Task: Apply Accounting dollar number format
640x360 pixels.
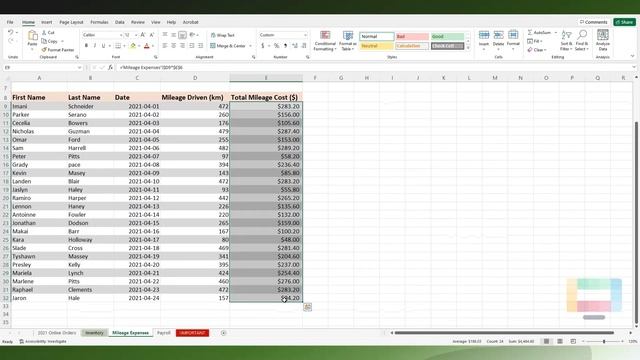Action: point(262,46)
